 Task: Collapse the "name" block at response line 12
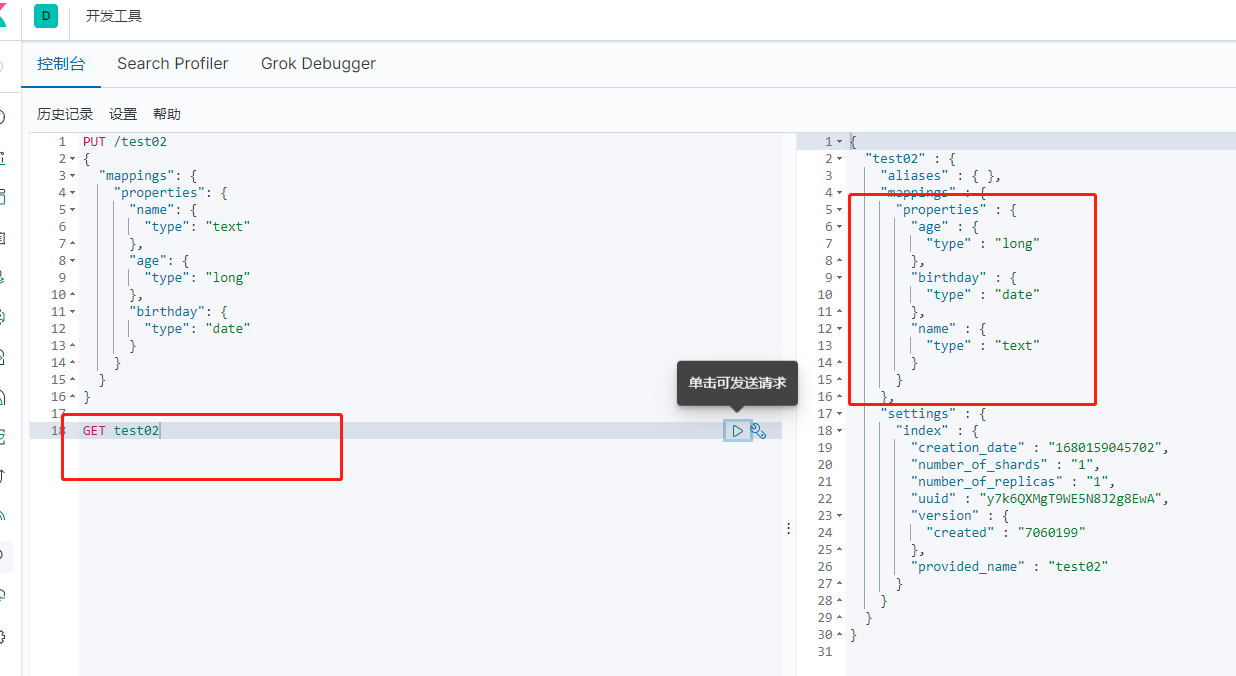tap(839, 329)
